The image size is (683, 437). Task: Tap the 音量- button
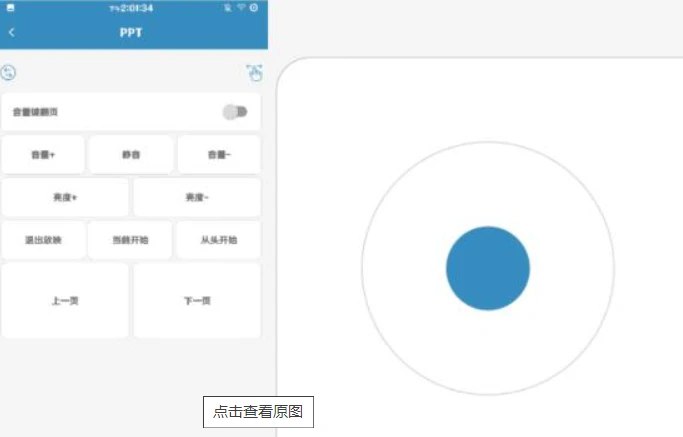click(x=219, y=155)
